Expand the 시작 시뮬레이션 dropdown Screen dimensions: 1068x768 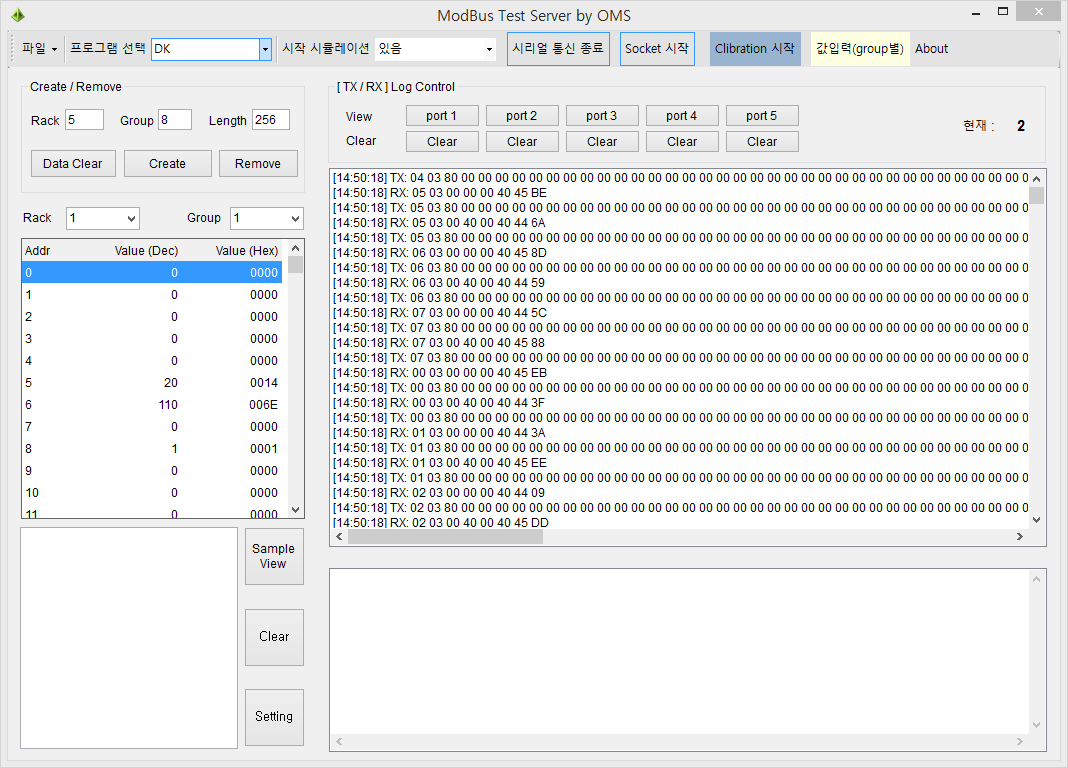coord(489,49)
